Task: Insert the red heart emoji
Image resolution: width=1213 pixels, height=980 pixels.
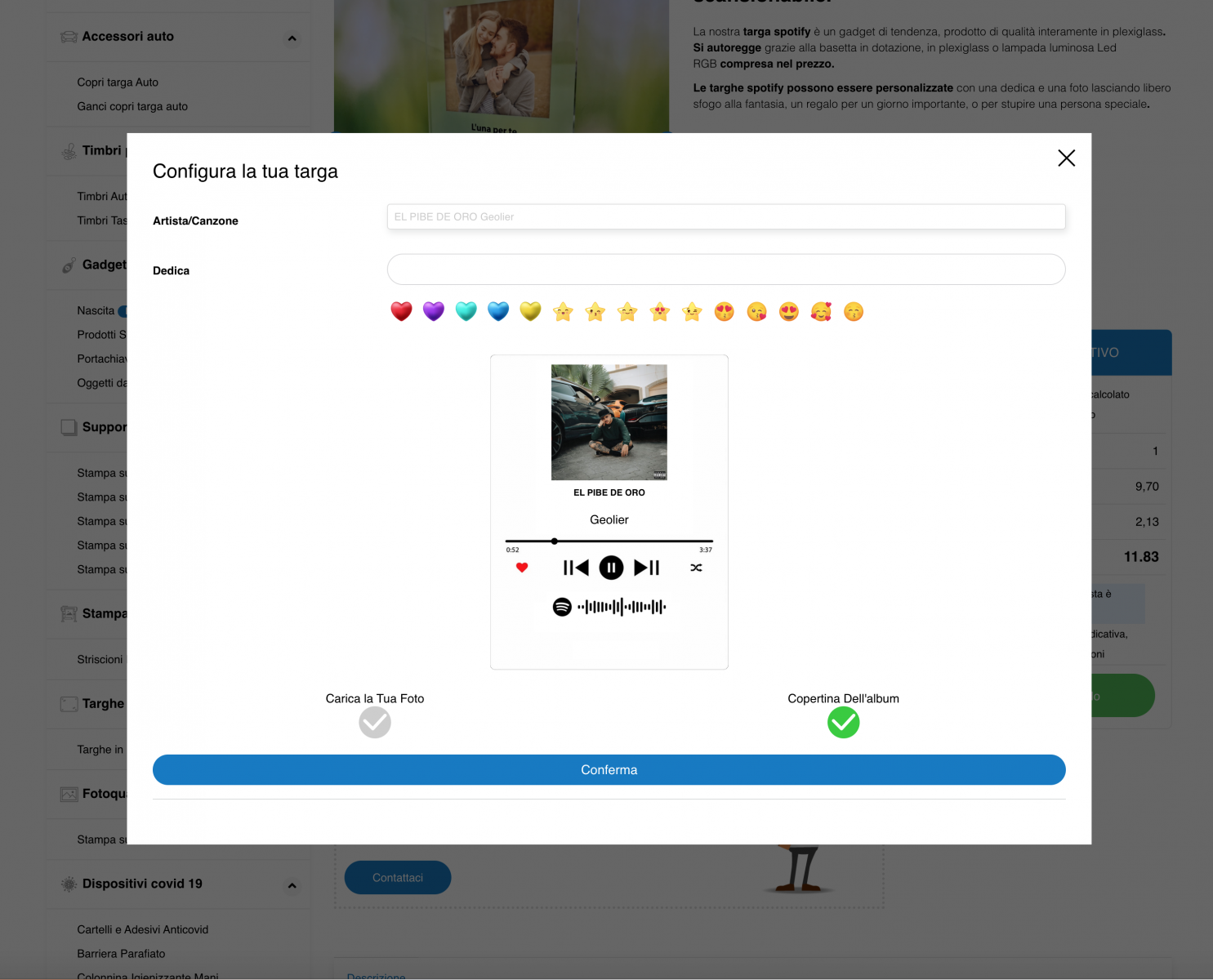Action: tap(401, 311)
